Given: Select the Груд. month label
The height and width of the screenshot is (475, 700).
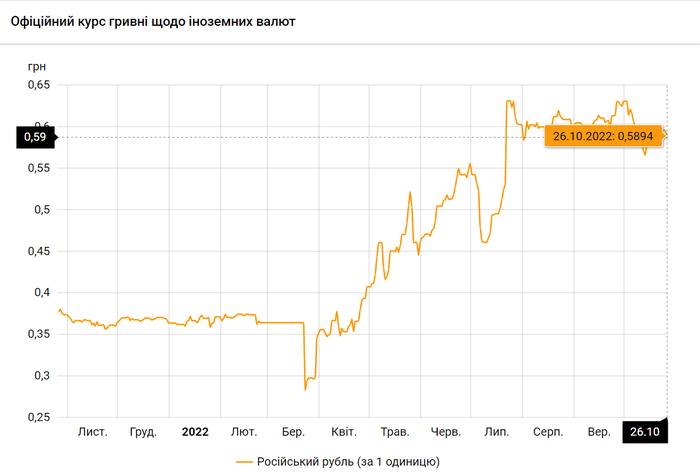Looking at the screenshot, I should [x=144, y=432].
